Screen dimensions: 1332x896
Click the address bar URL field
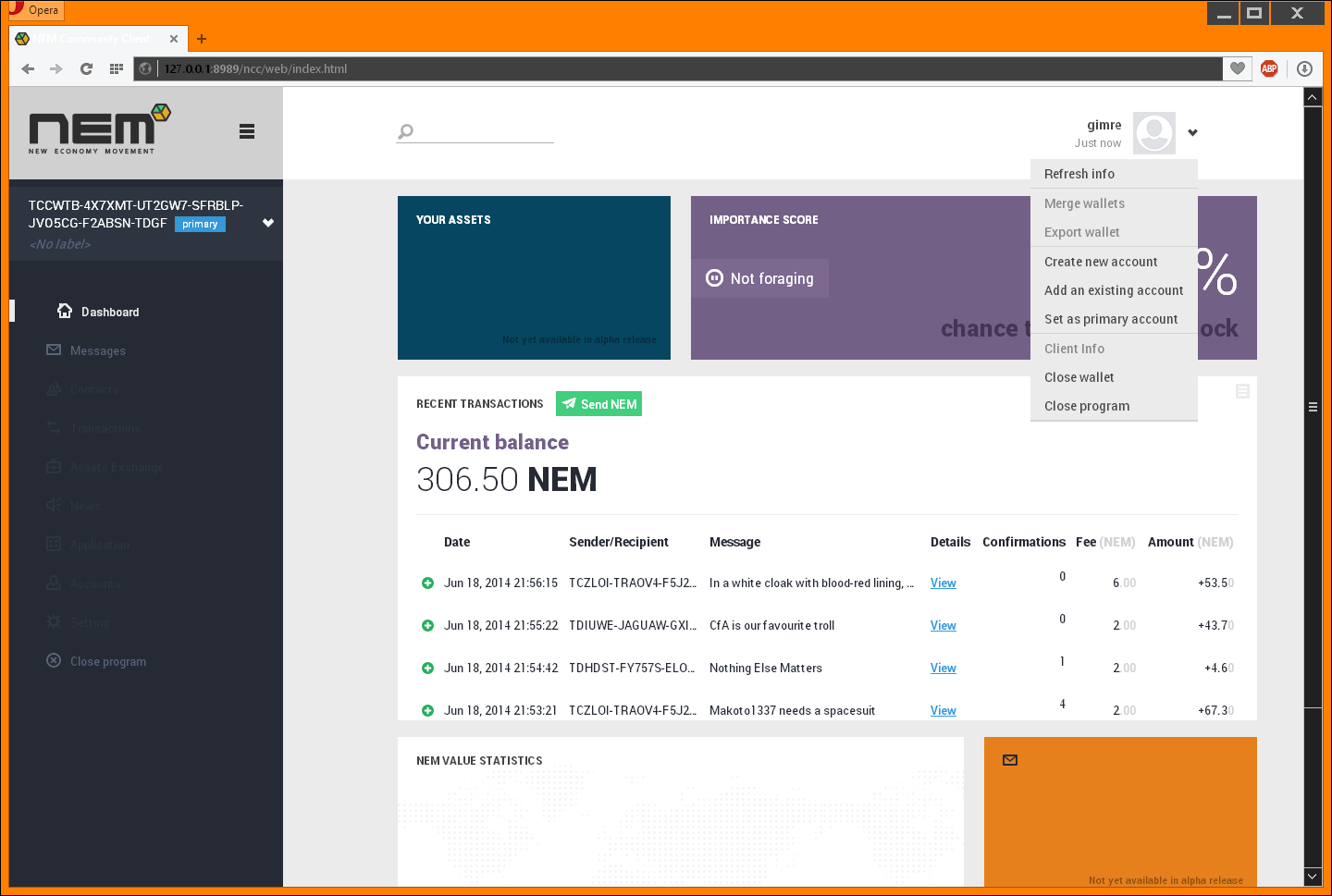point(689,68)
